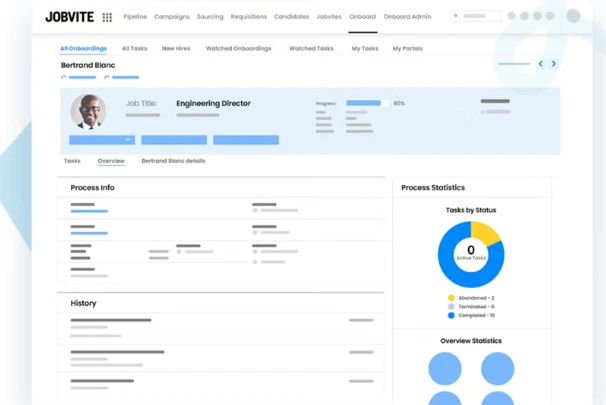Click the blue Completed legend swatch
Image resolution: width=606 pixels, height=405 pixels.
pyautogui.click(x=451, y=315)
